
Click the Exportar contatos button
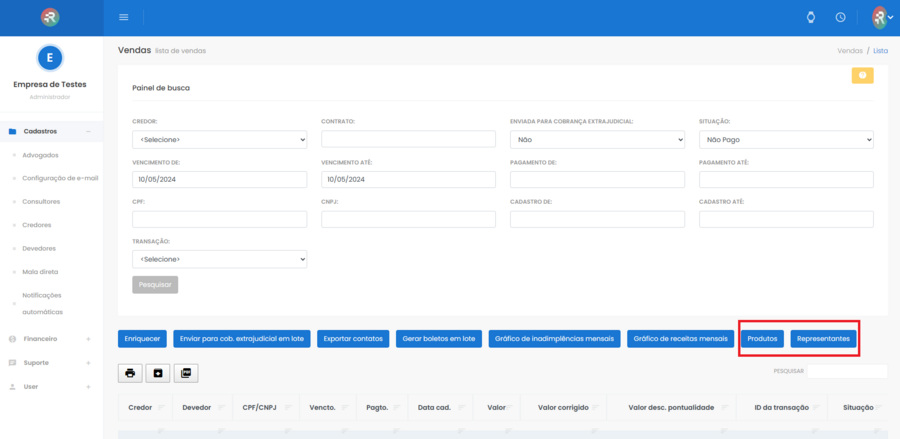(x=353, y=339)
